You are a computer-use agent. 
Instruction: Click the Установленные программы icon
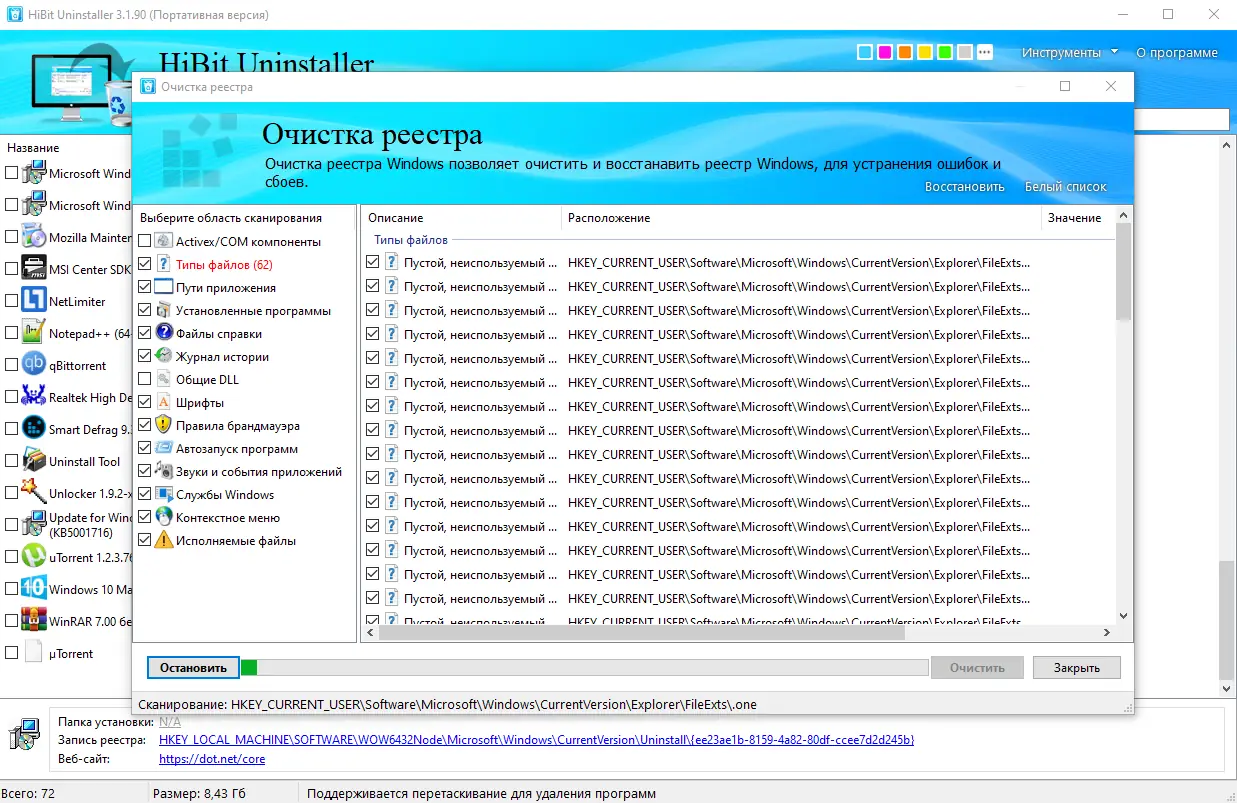(x=164, y=311)
